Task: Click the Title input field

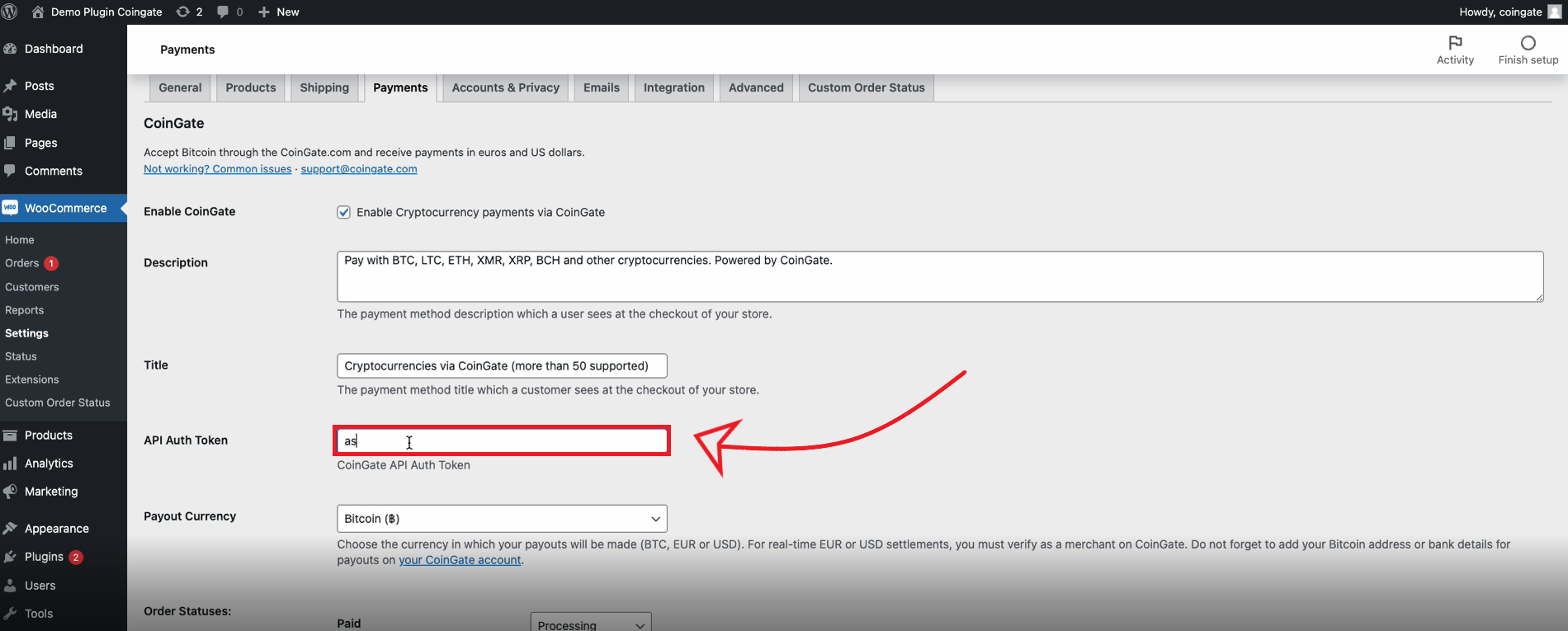Action: pyautogui.click(x=502, y=366)
